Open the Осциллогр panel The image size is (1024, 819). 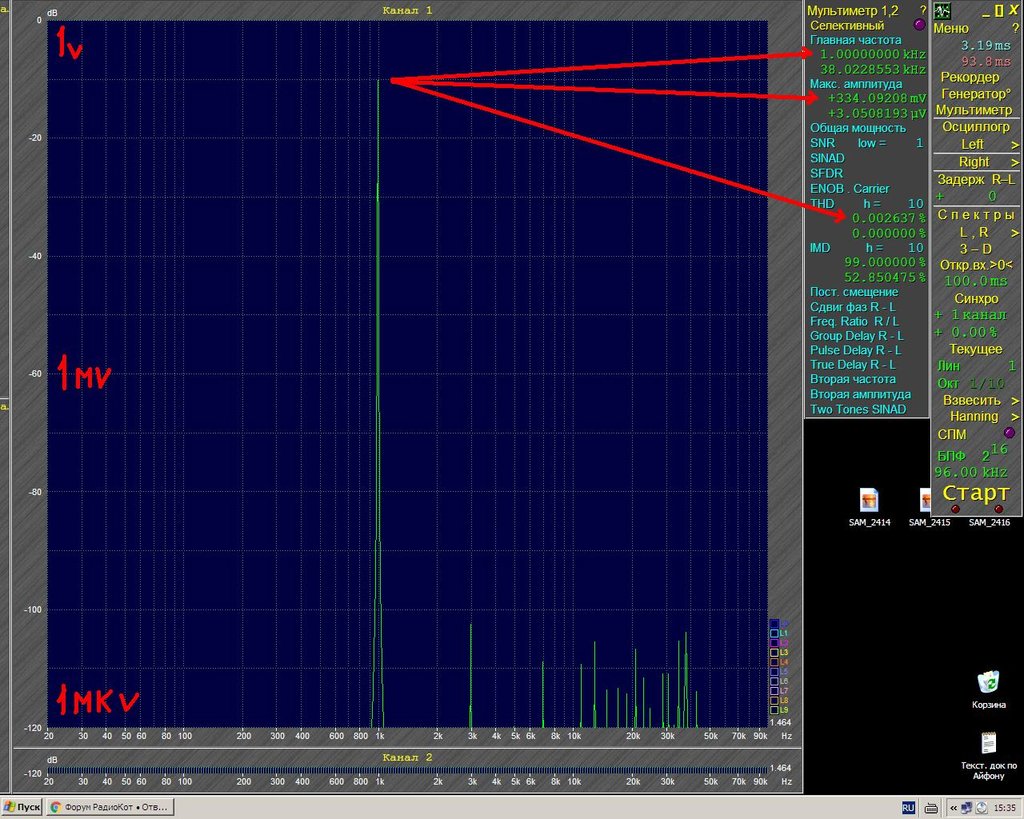[976, 127]
